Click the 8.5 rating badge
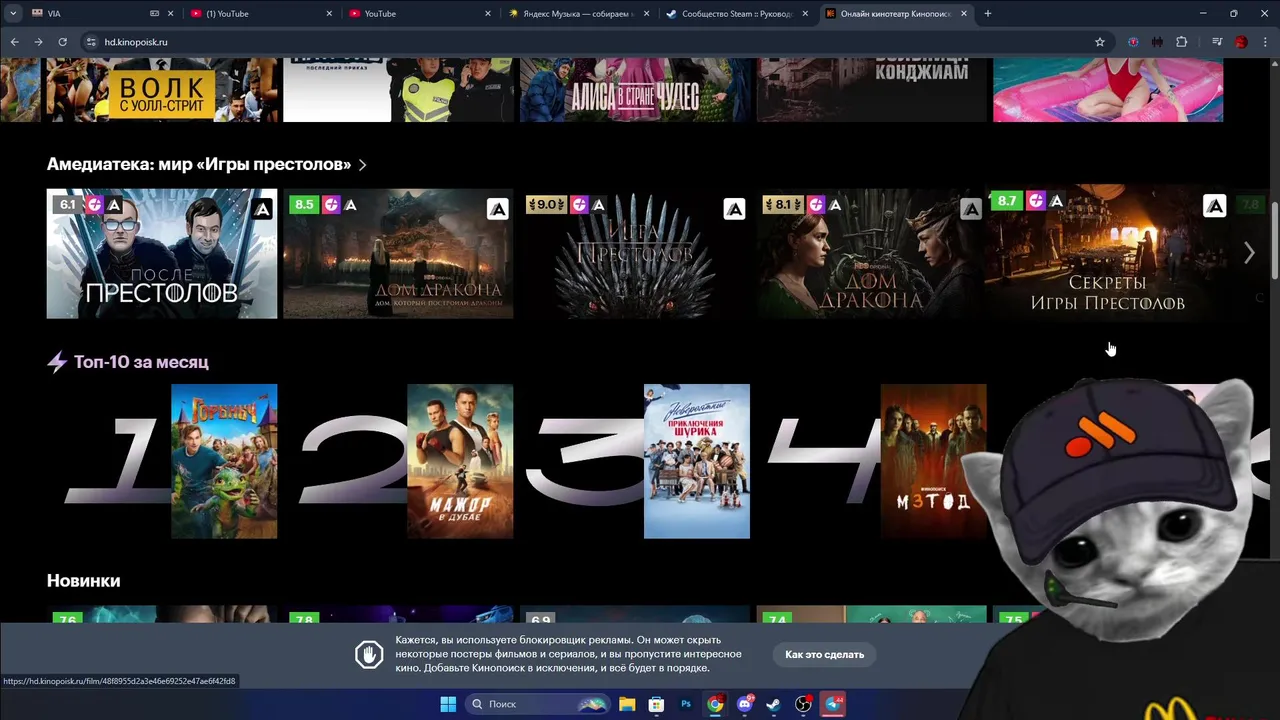The height and width of the screenshot is (720, 1280). click(x=303, y=205)
